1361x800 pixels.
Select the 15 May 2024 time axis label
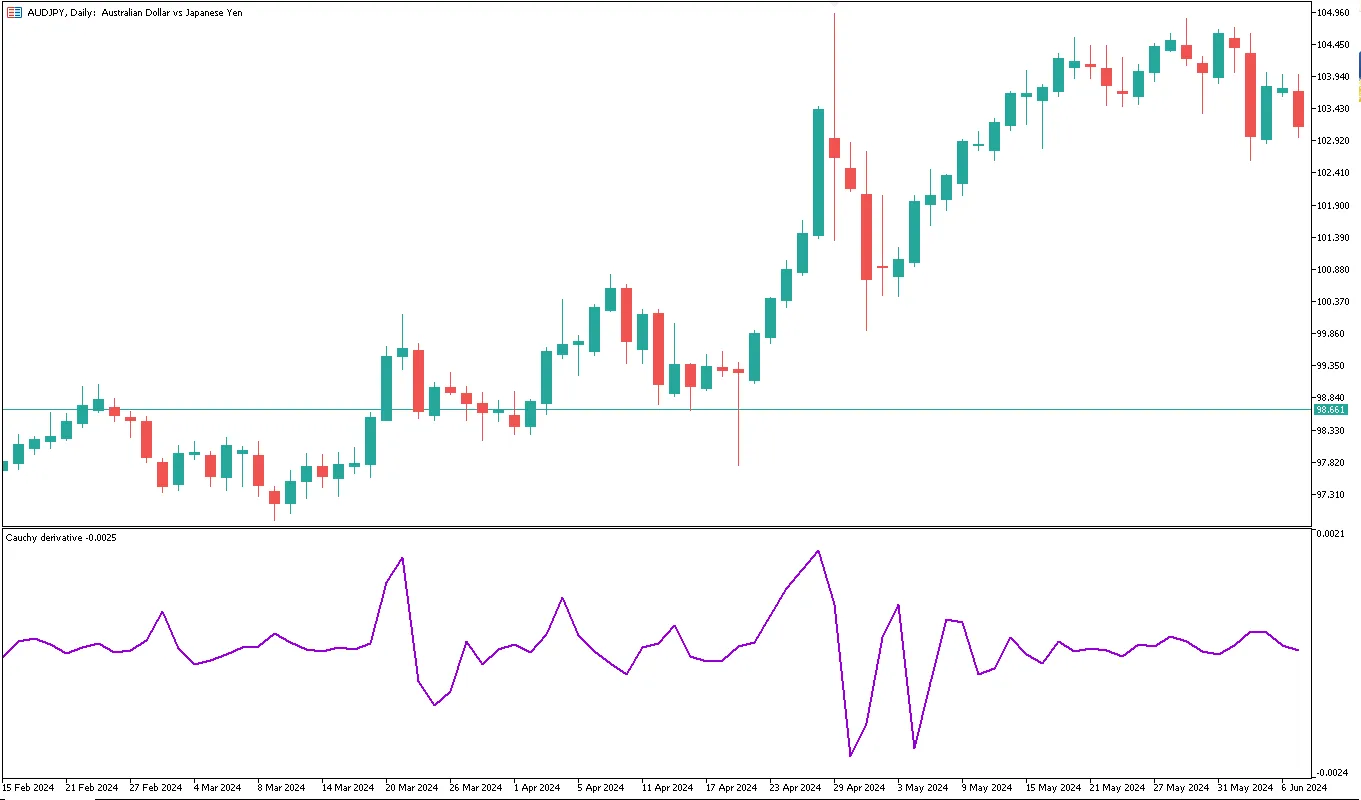coord(1052,788)
